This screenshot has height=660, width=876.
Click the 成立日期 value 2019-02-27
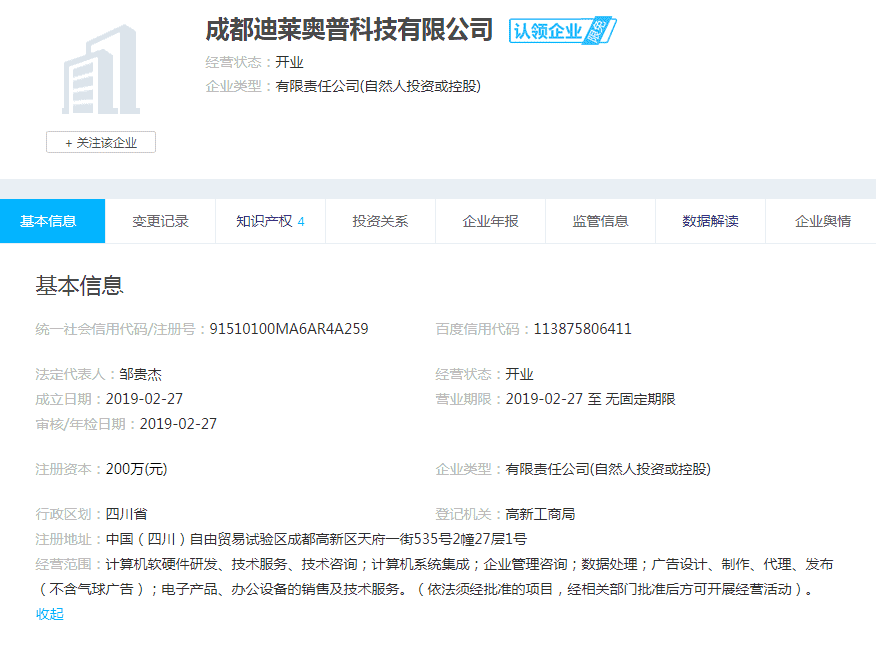(x=144, y=399)
